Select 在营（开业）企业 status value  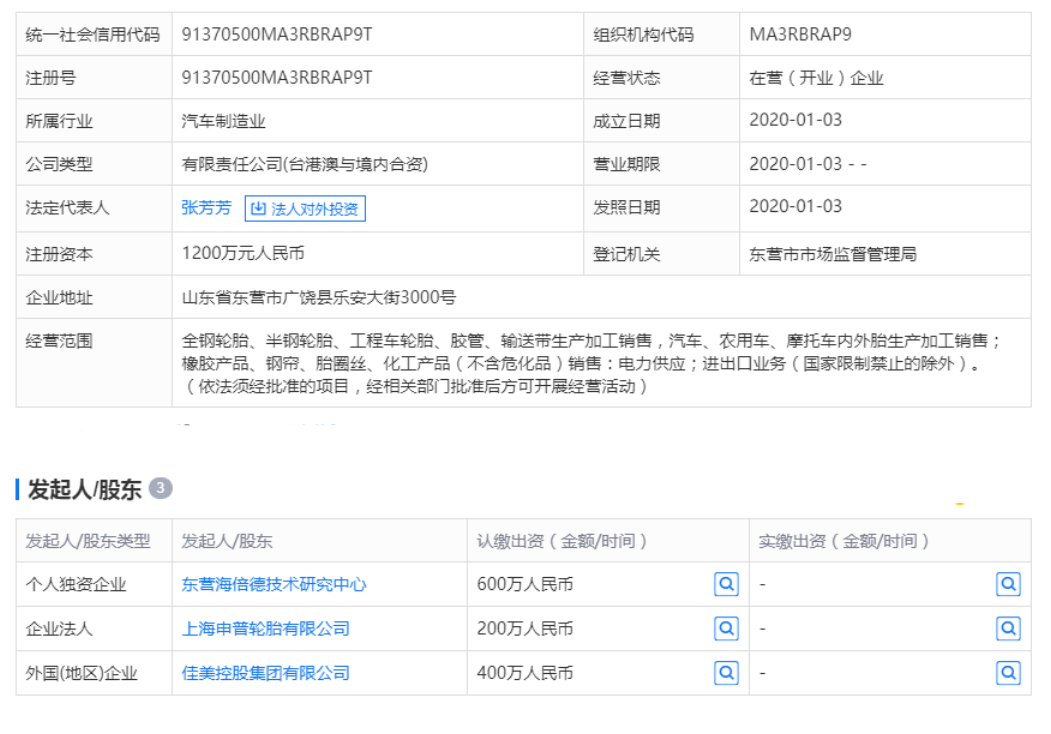(x=816, y=78)
